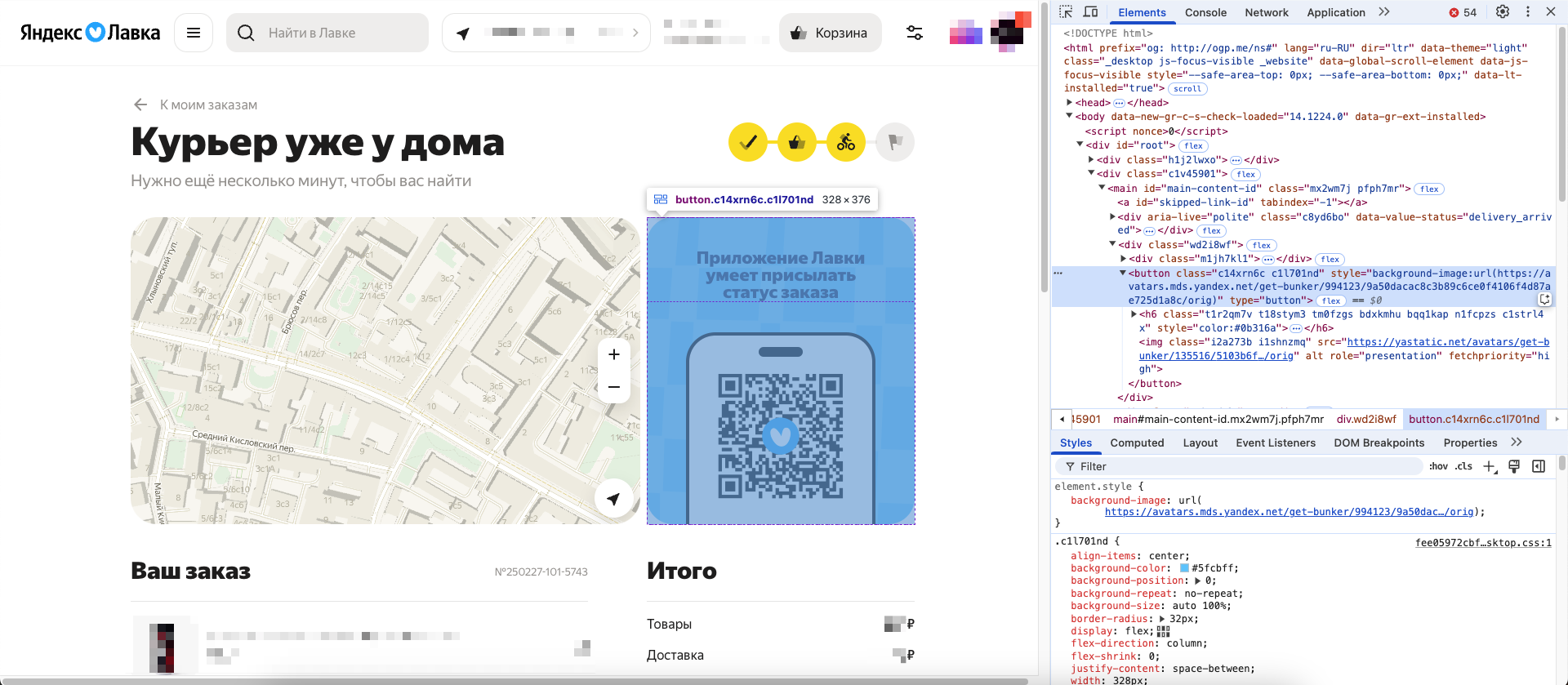Click the search field Найти в Лавке

pyautogui.click(x=327, y=33)
